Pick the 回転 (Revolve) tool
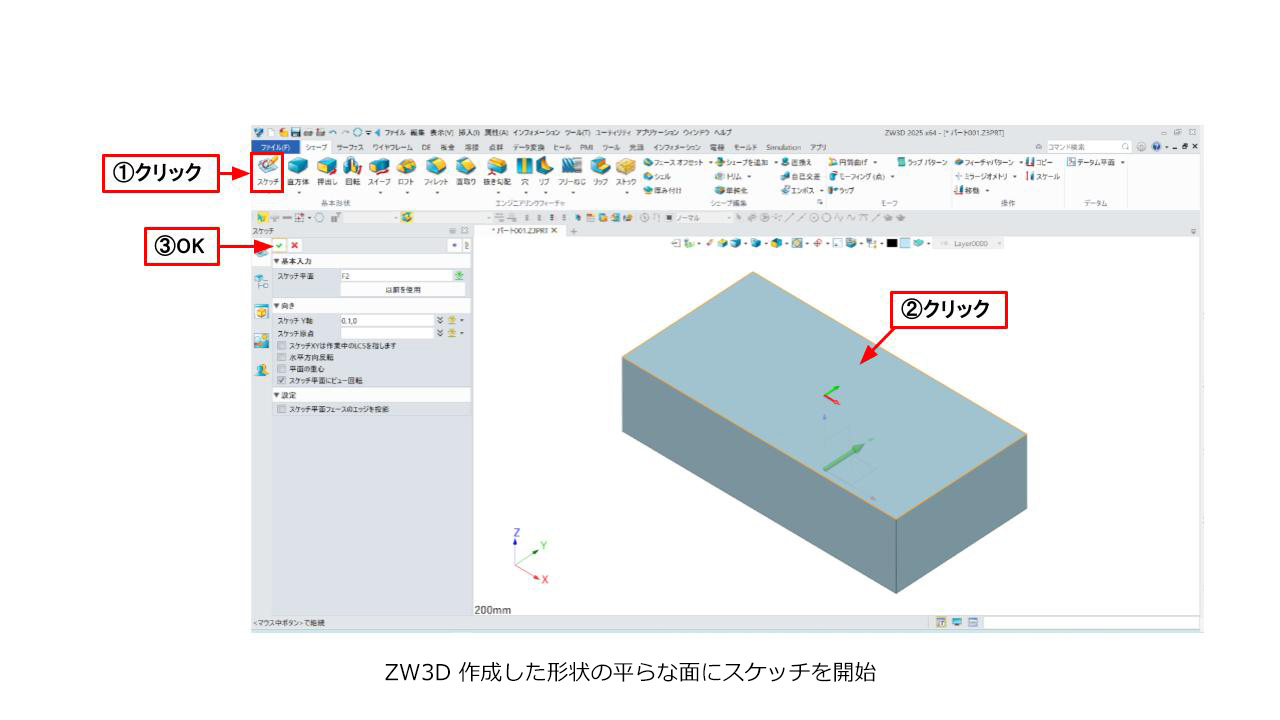The height and width of the screenshot is (720, 1280). [x=352, y=172]
